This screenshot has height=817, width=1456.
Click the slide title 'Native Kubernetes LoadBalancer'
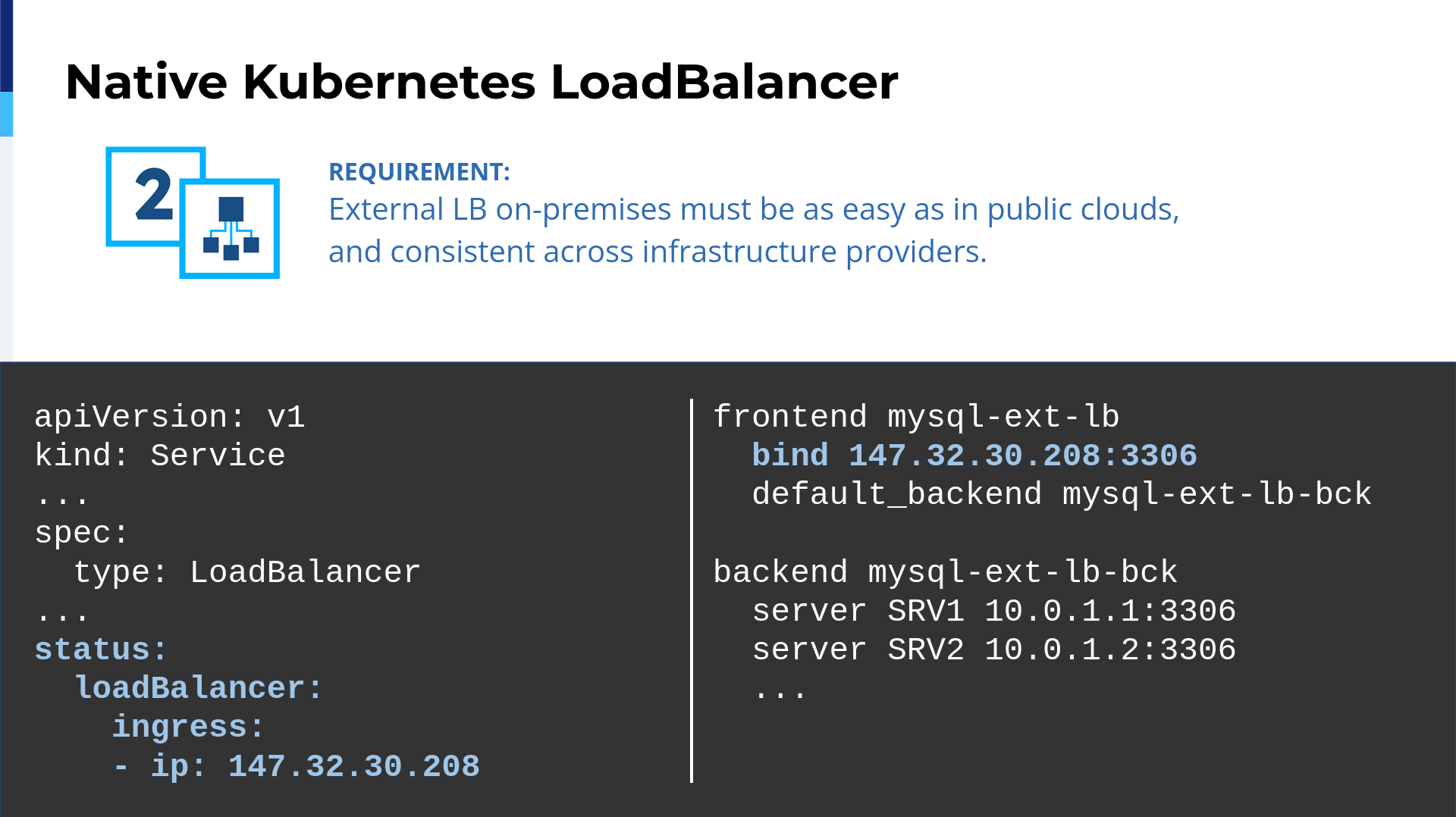pos(482,82)
